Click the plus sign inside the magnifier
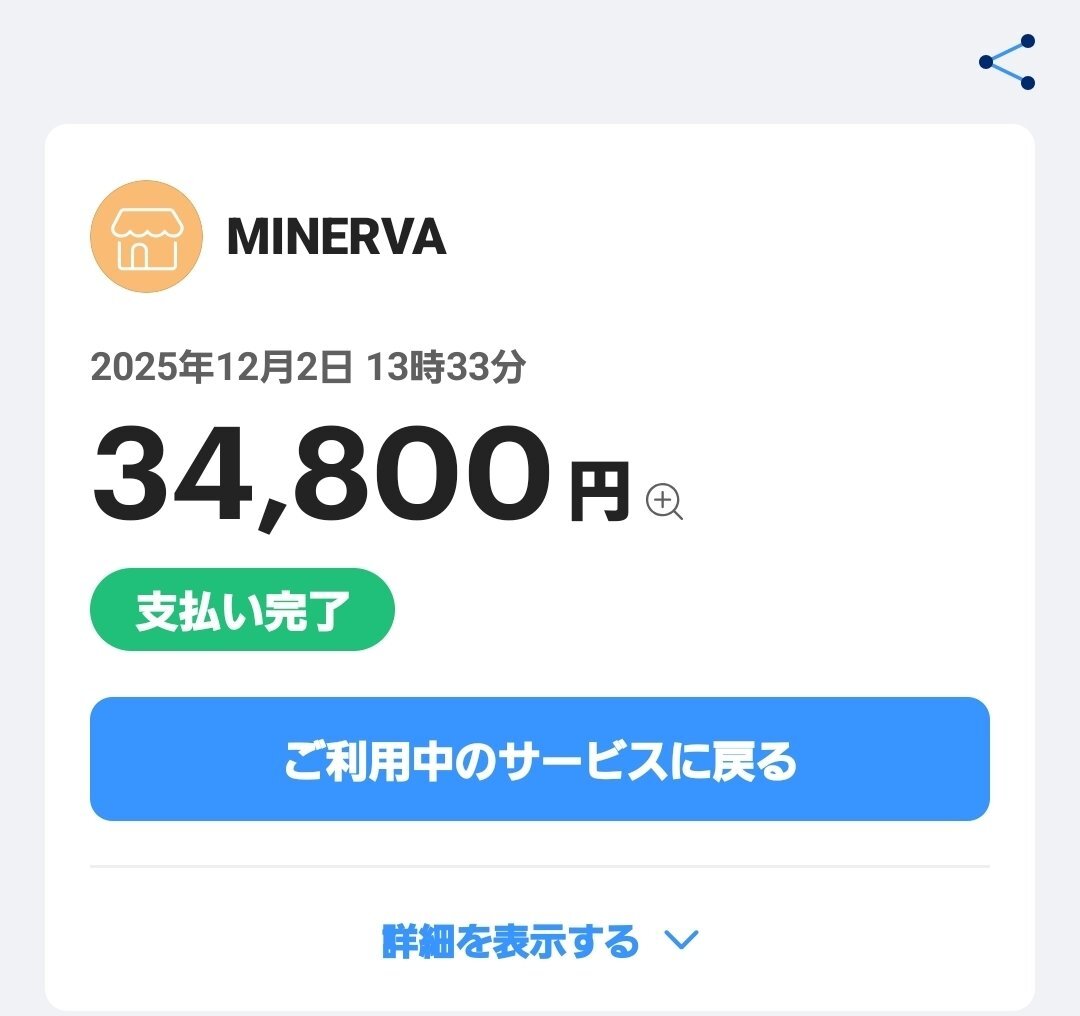This screenshot has width=1080, height=1016. 662,499
